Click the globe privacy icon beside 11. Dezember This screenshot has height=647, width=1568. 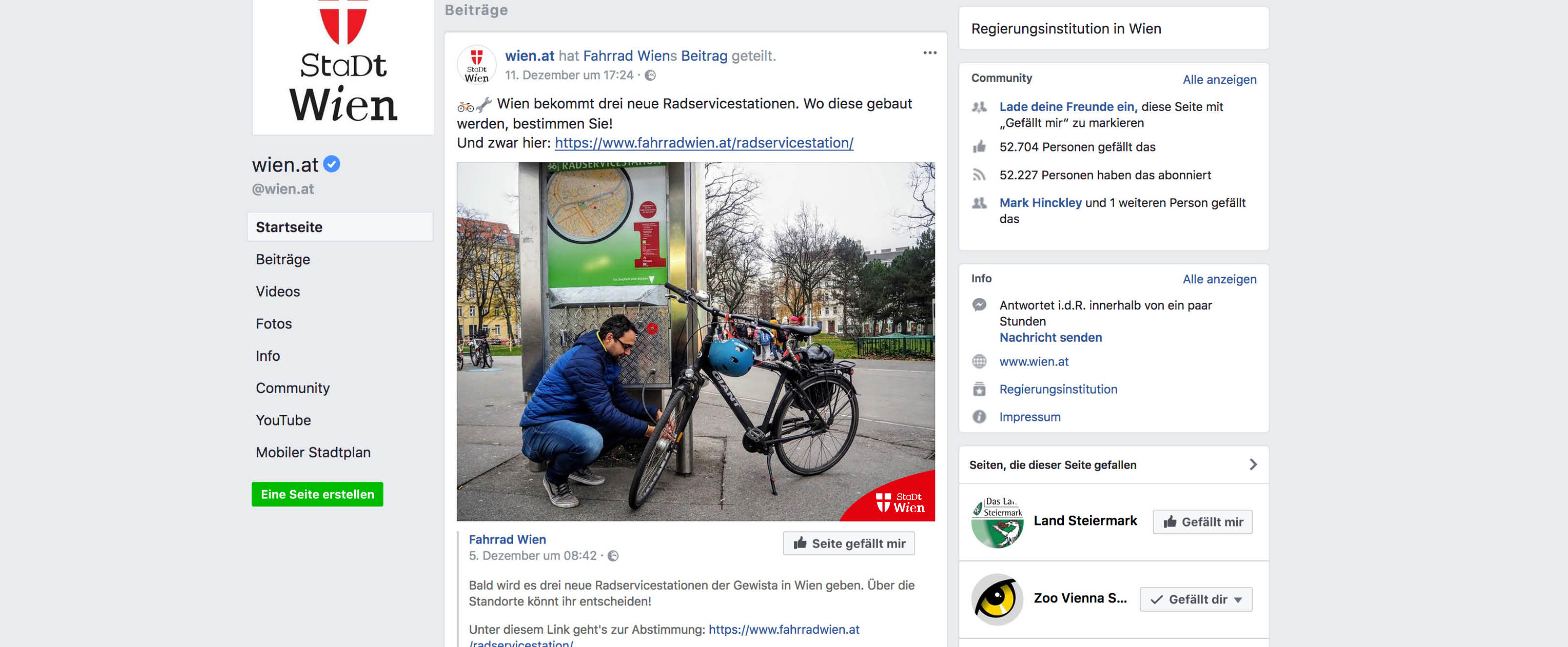(x=650, y=75)
